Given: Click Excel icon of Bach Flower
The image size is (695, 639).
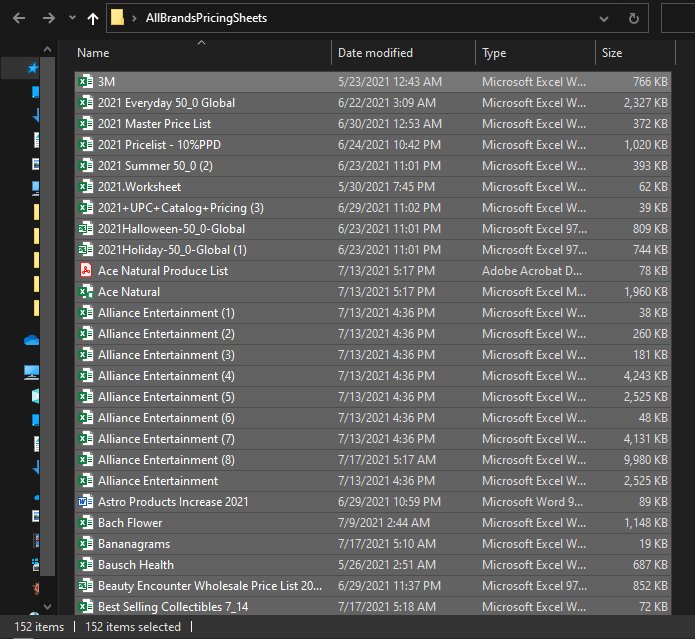Looking at the screenshot, I should (x=86, y=522).
